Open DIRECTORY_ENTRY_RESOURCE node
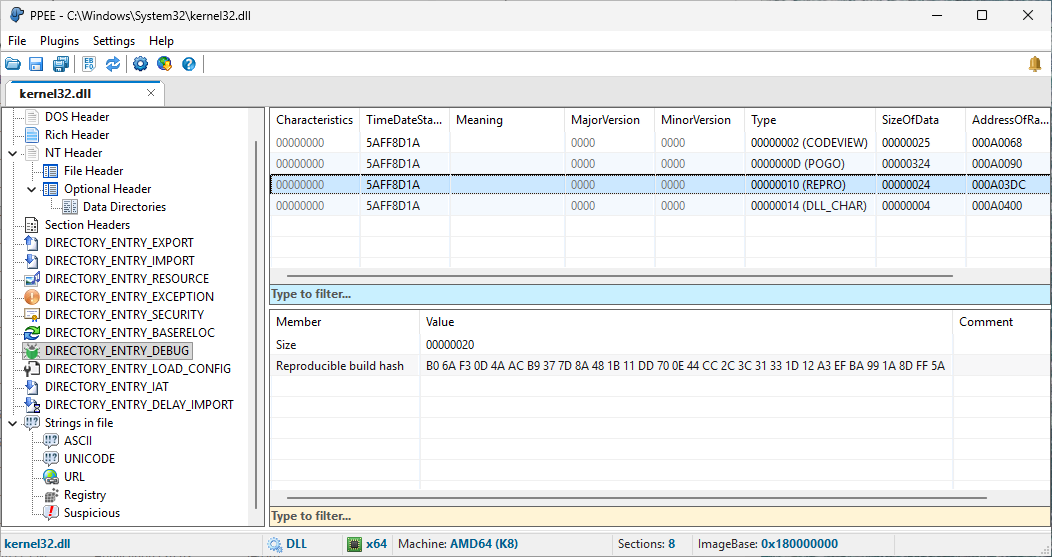The image size is (1052, 557). [x=127, y=279]
